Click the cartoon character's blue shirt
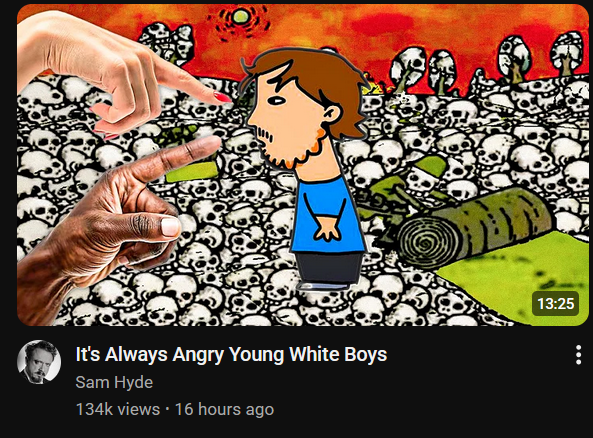The image size is (593, 438). coord(328,216)
